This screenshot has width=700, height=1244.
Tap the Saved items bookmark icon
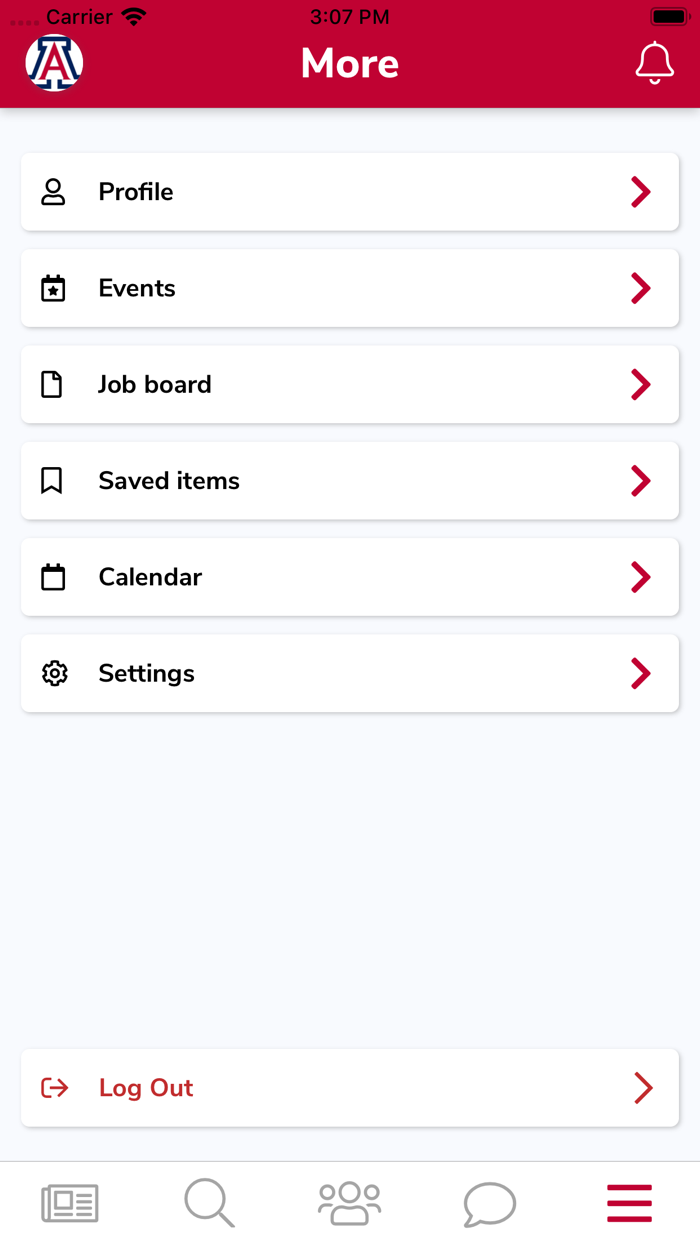[x=52, y=481]
